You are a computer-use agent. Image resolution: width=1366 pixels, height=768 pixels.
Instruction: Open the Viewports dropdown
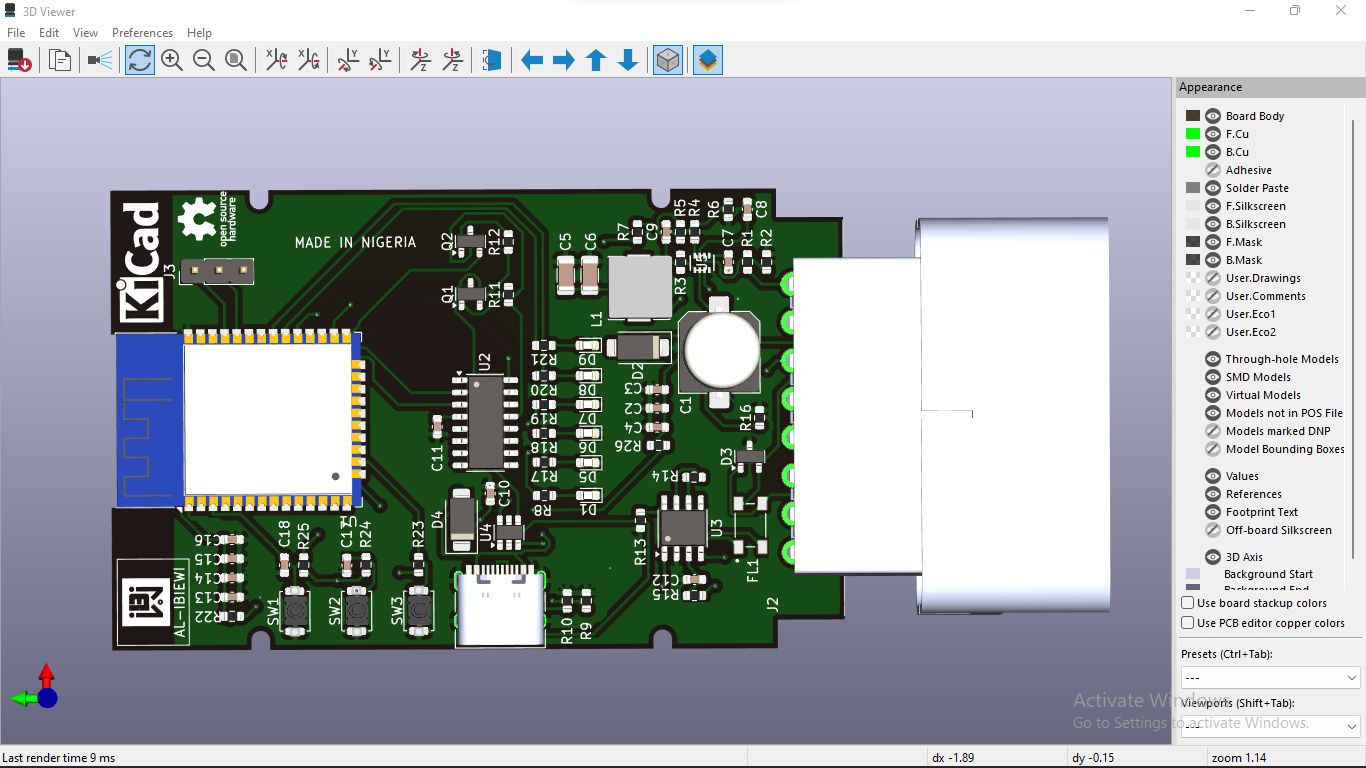(1353, 725)
